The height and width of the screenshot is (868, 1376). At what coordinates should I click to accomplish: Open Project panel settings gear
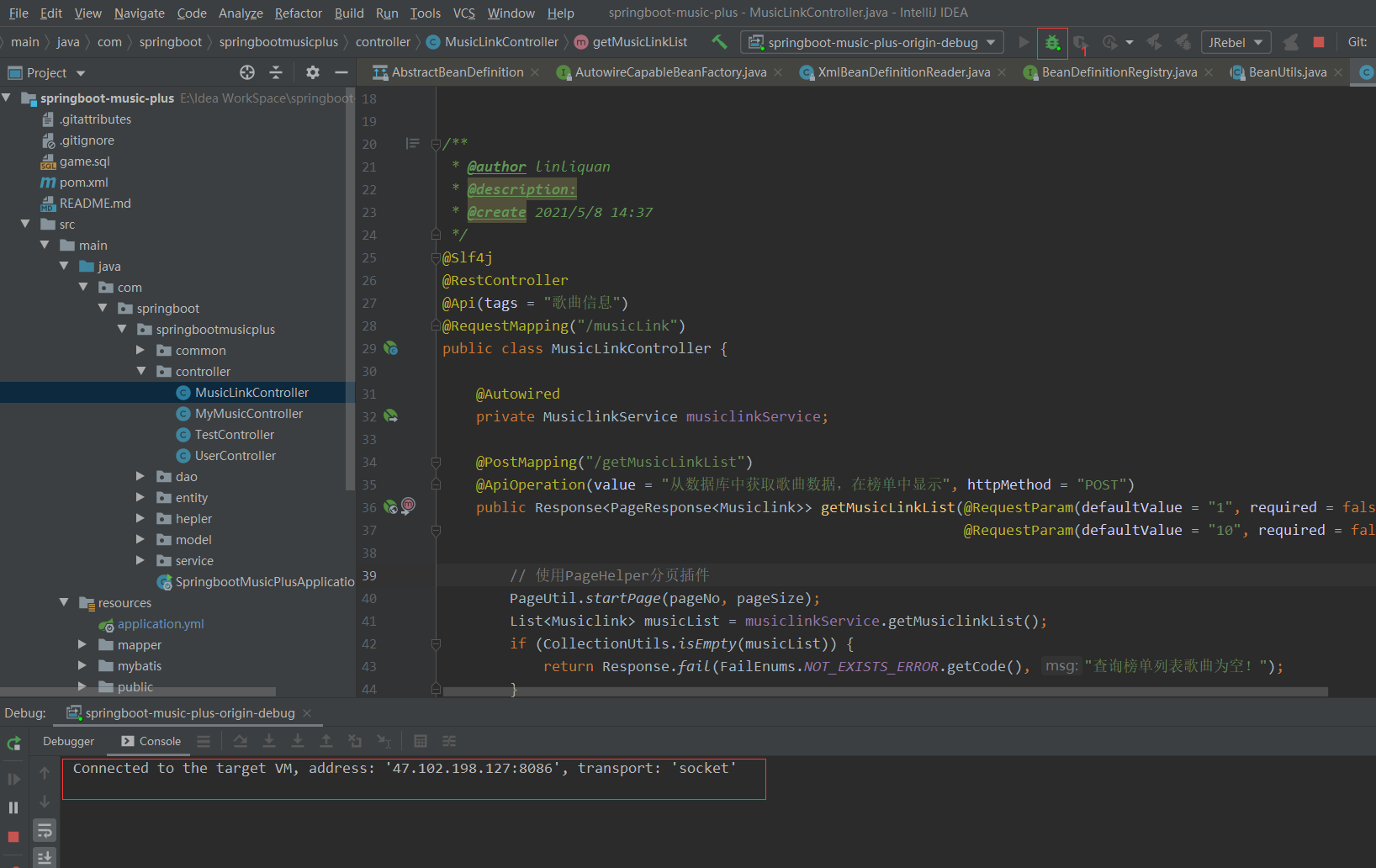coord(313,72)
